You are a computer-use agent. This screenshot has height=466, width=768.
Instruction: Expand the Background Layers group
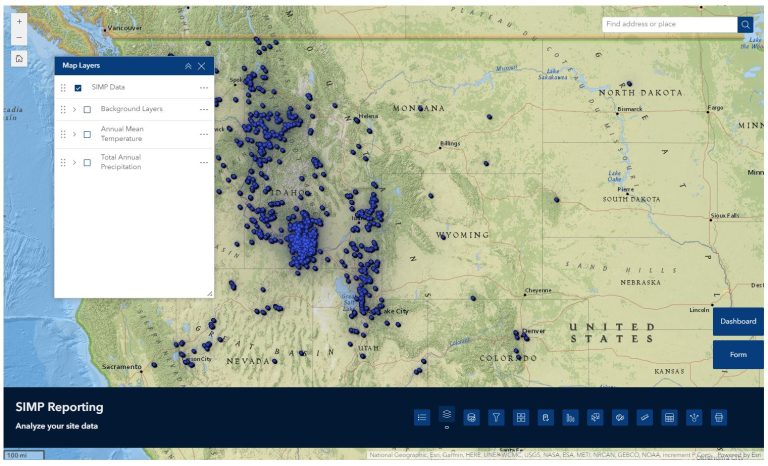point(74,109)
